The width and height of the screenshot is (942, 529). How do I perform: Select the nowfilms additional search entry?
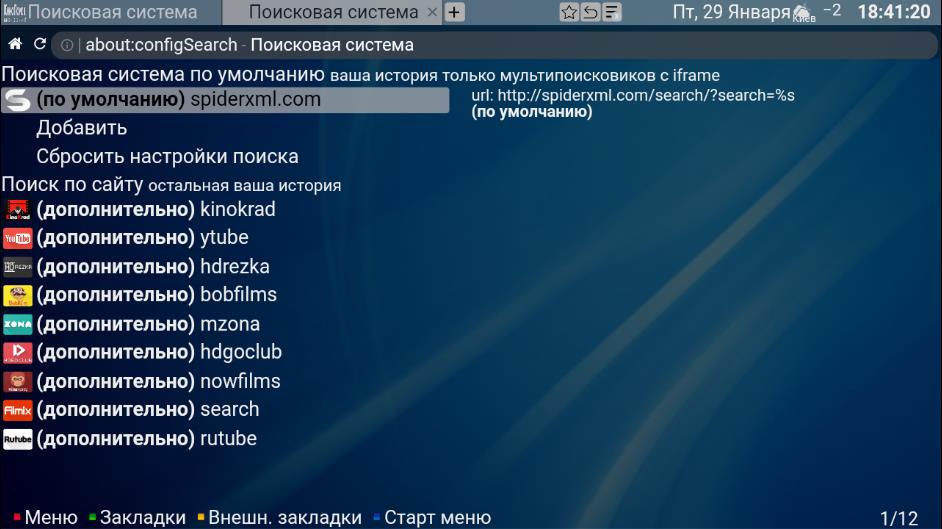point(158,381)
